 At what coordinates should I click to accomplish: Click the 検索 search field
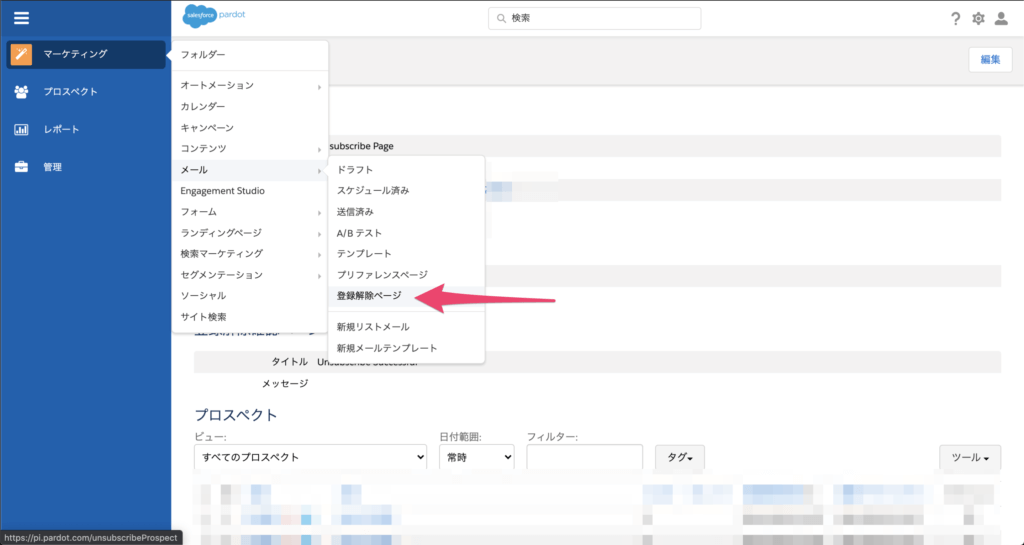click(594, 19)
